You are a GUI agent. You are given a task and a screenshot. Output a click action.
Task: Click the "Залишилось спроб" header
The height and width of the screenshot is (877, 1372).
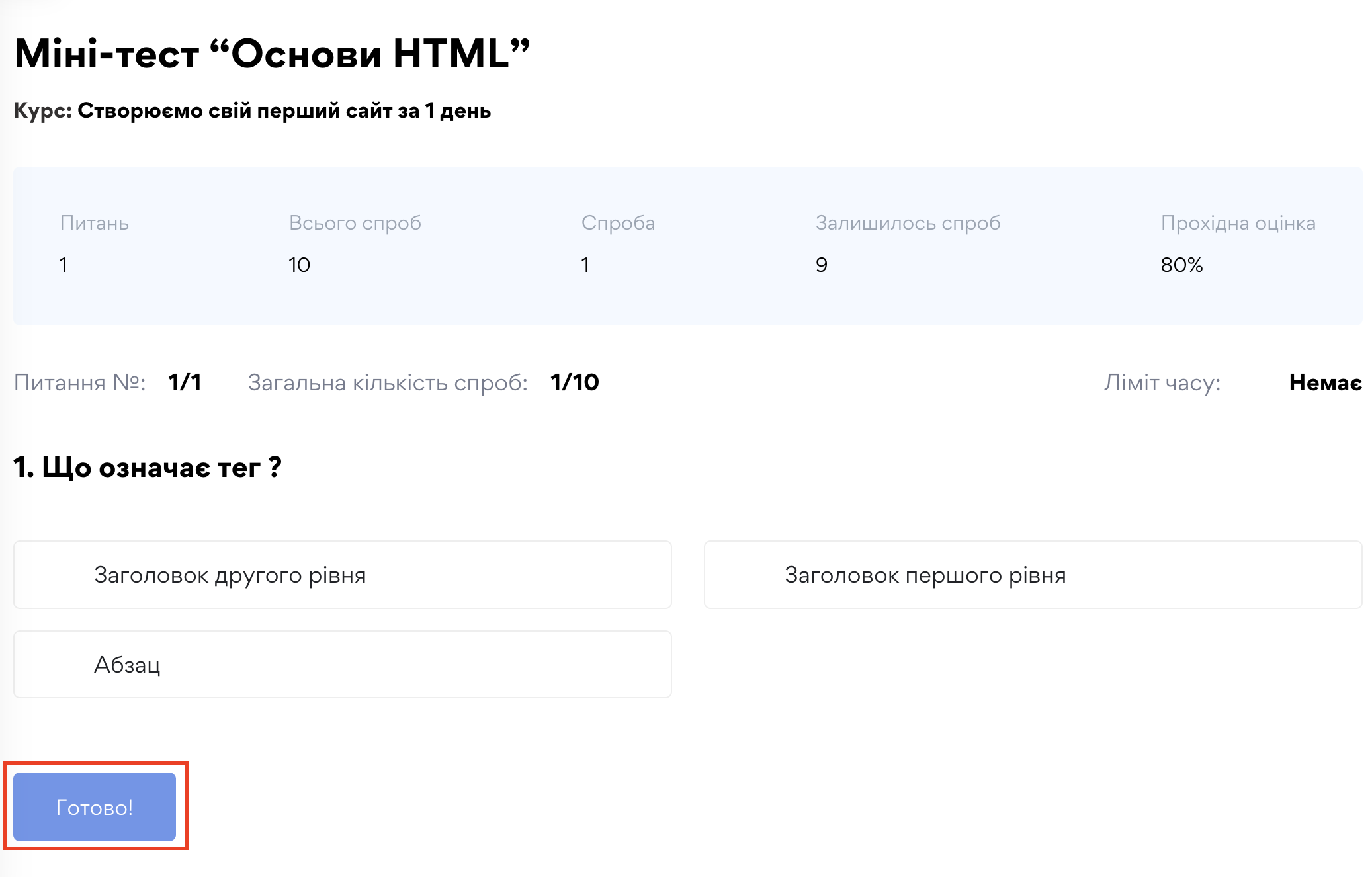(909, 222)
